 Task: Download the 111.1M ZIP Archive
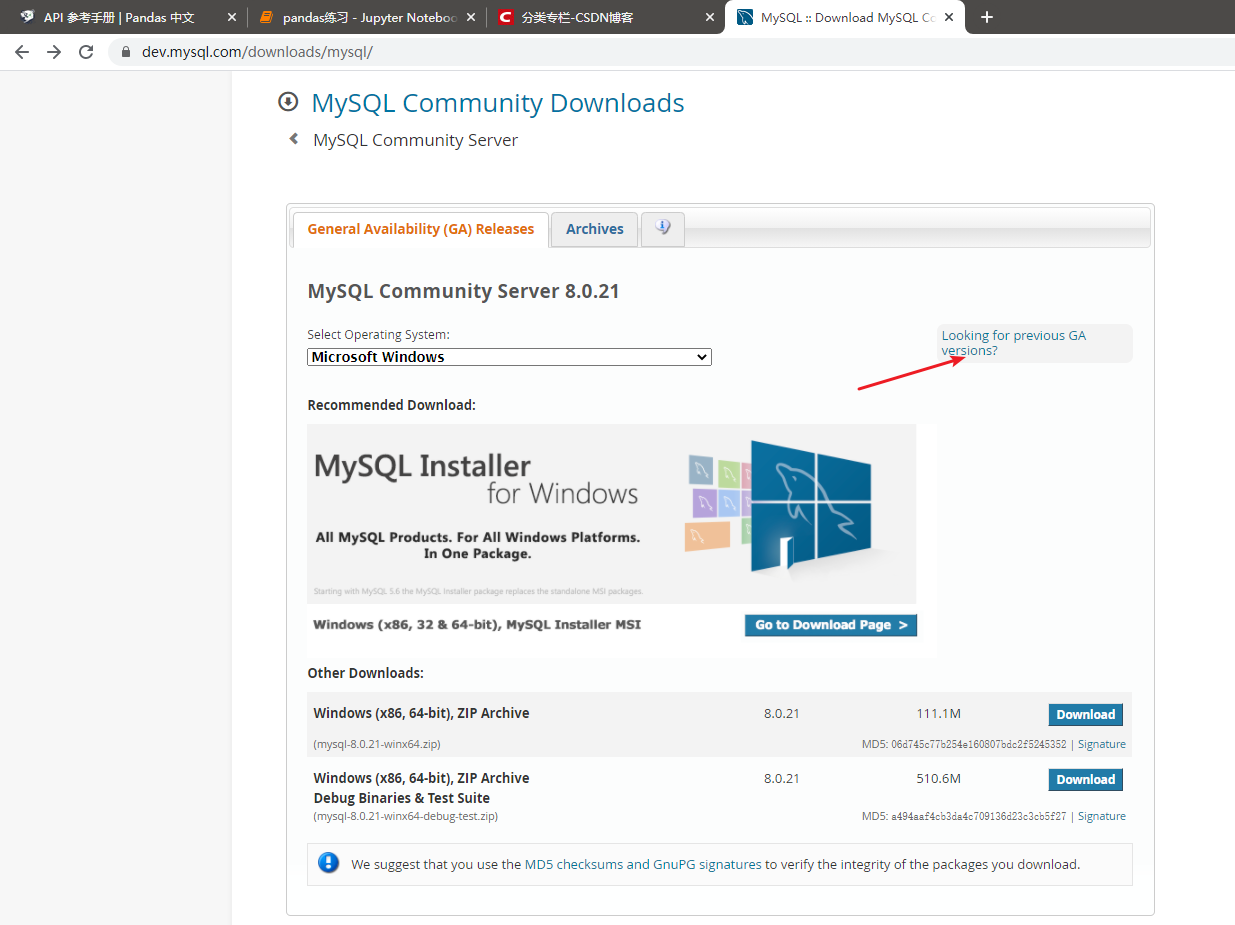click(1086, 714)
